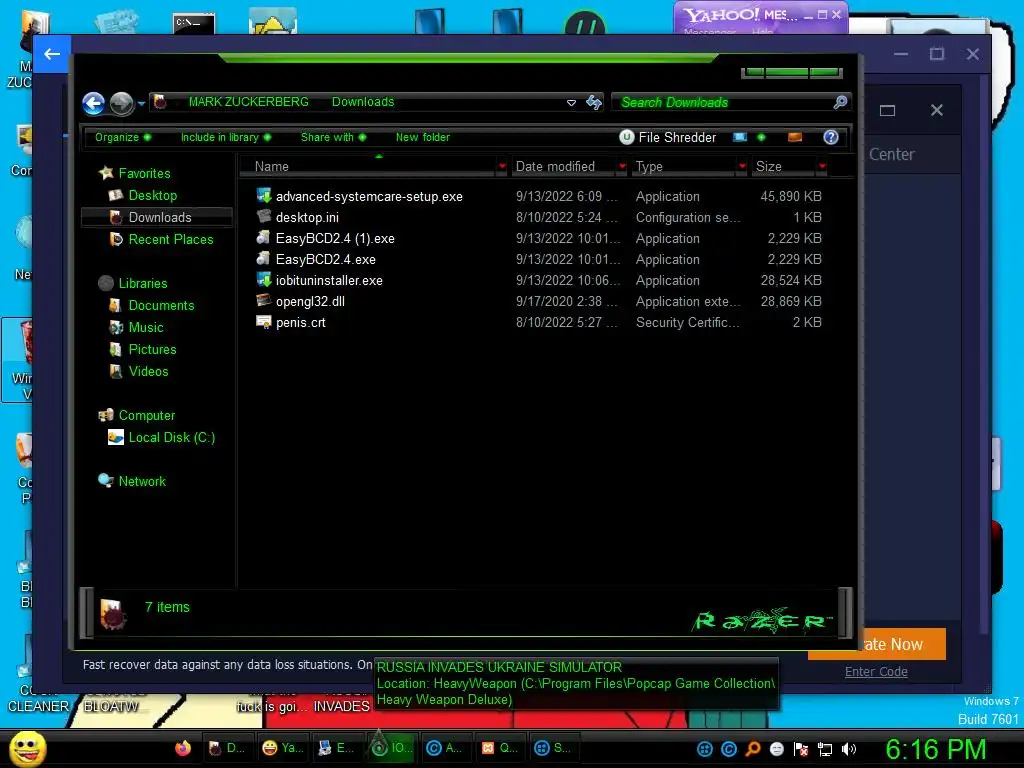Select opengl32.dll file
The width and height of the screenshot is (1024, 768).
310,301
